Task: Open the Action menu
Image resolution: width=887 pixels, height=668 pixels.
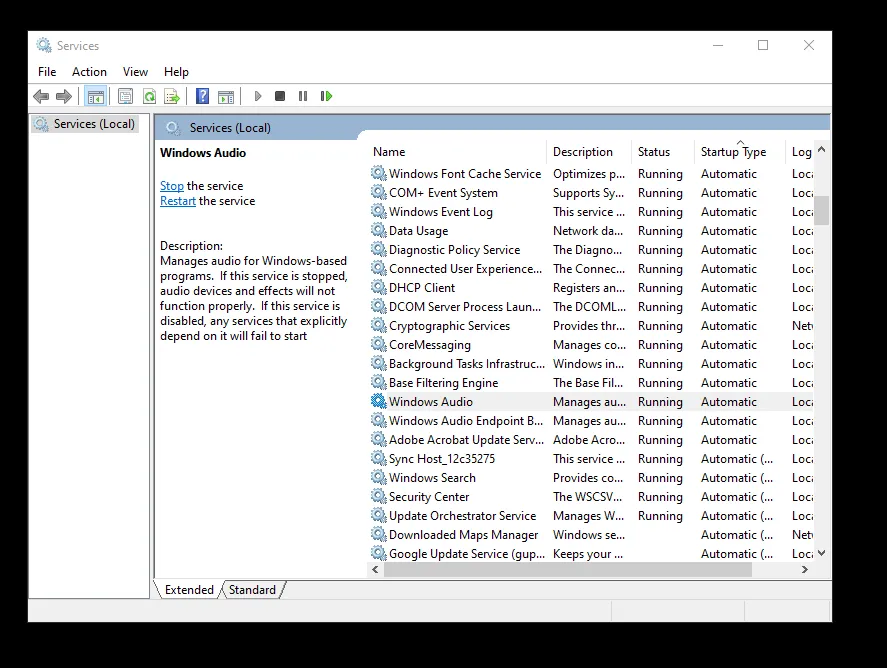Action: click(89, 71)
